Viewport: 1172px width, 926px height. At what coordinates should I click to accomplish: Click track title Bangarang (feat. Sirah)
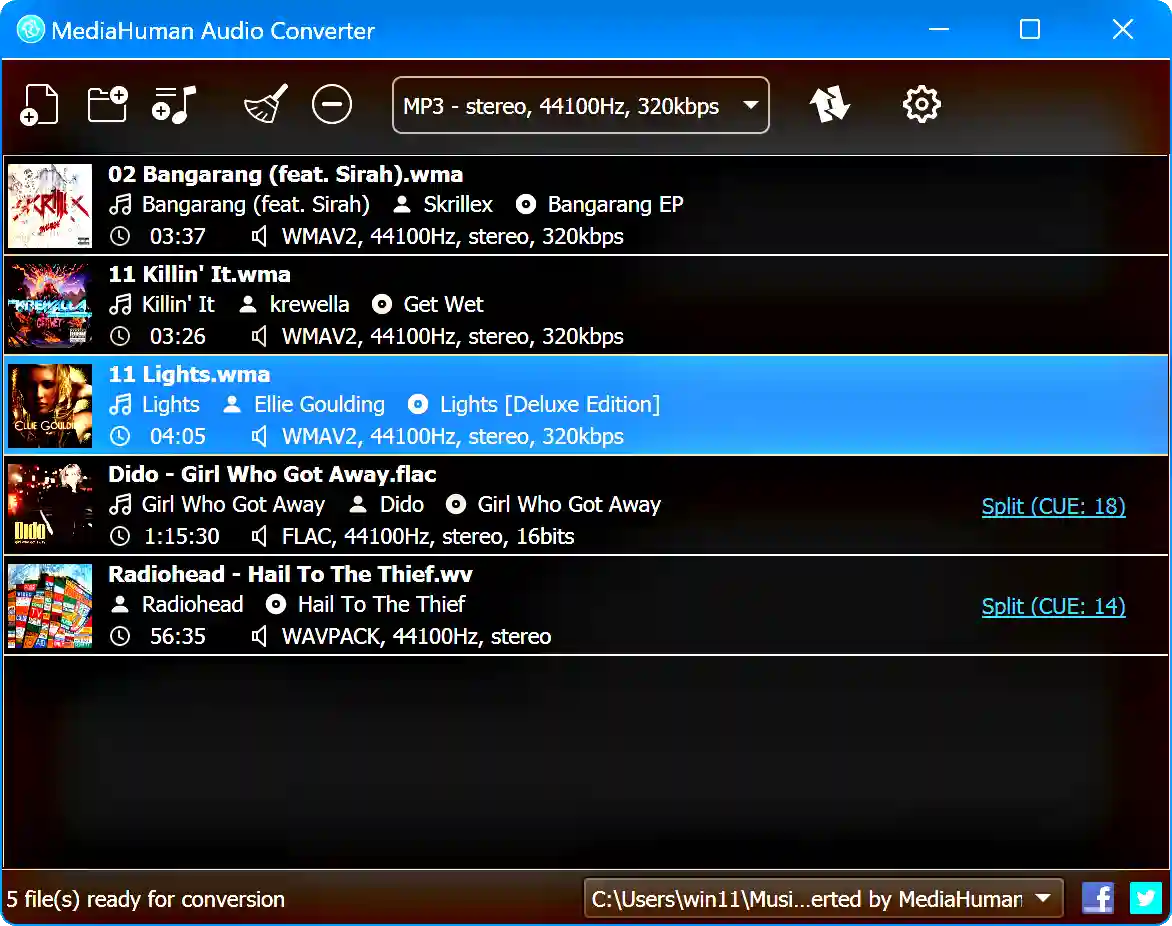coord(256,205)
